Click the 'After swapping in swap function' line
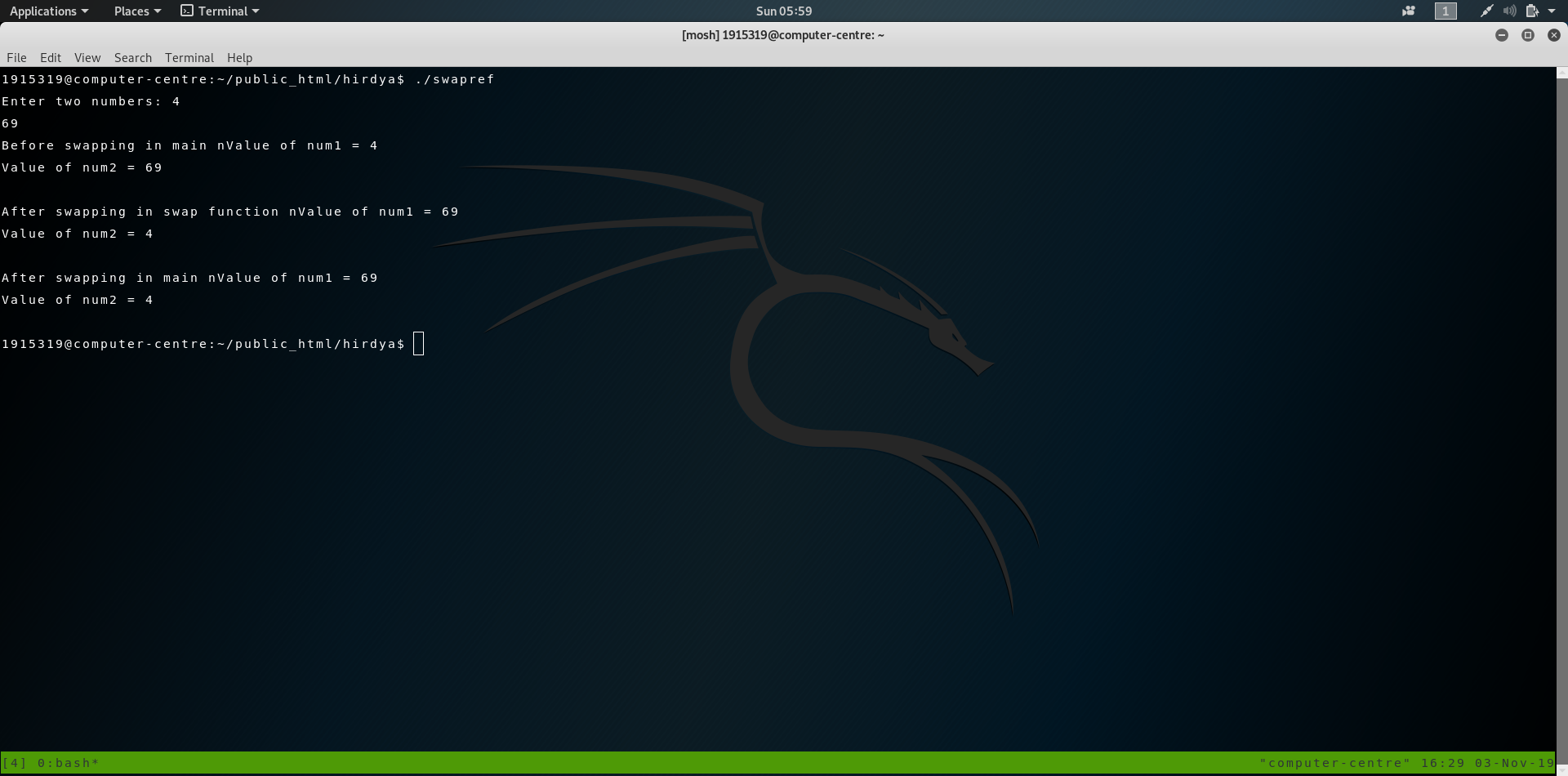1568x776 pixels. 230,212
